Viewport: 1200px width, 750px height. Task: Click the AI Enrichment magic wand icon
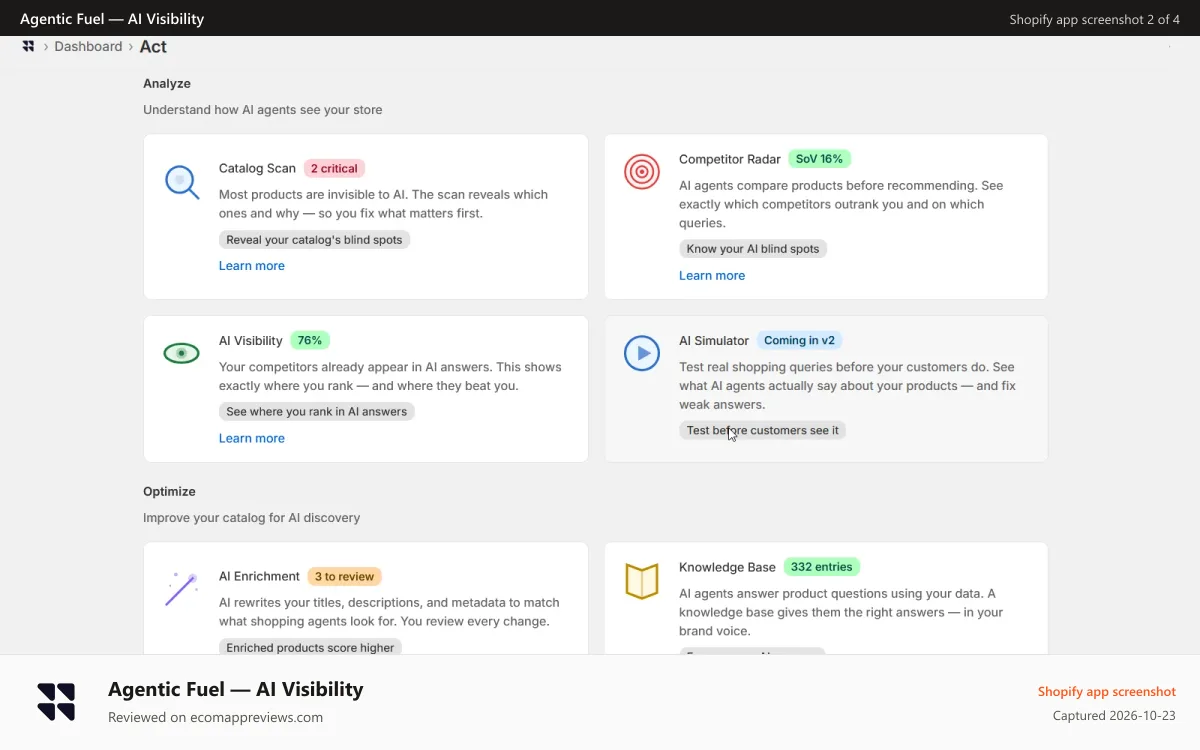click(181, 589)
